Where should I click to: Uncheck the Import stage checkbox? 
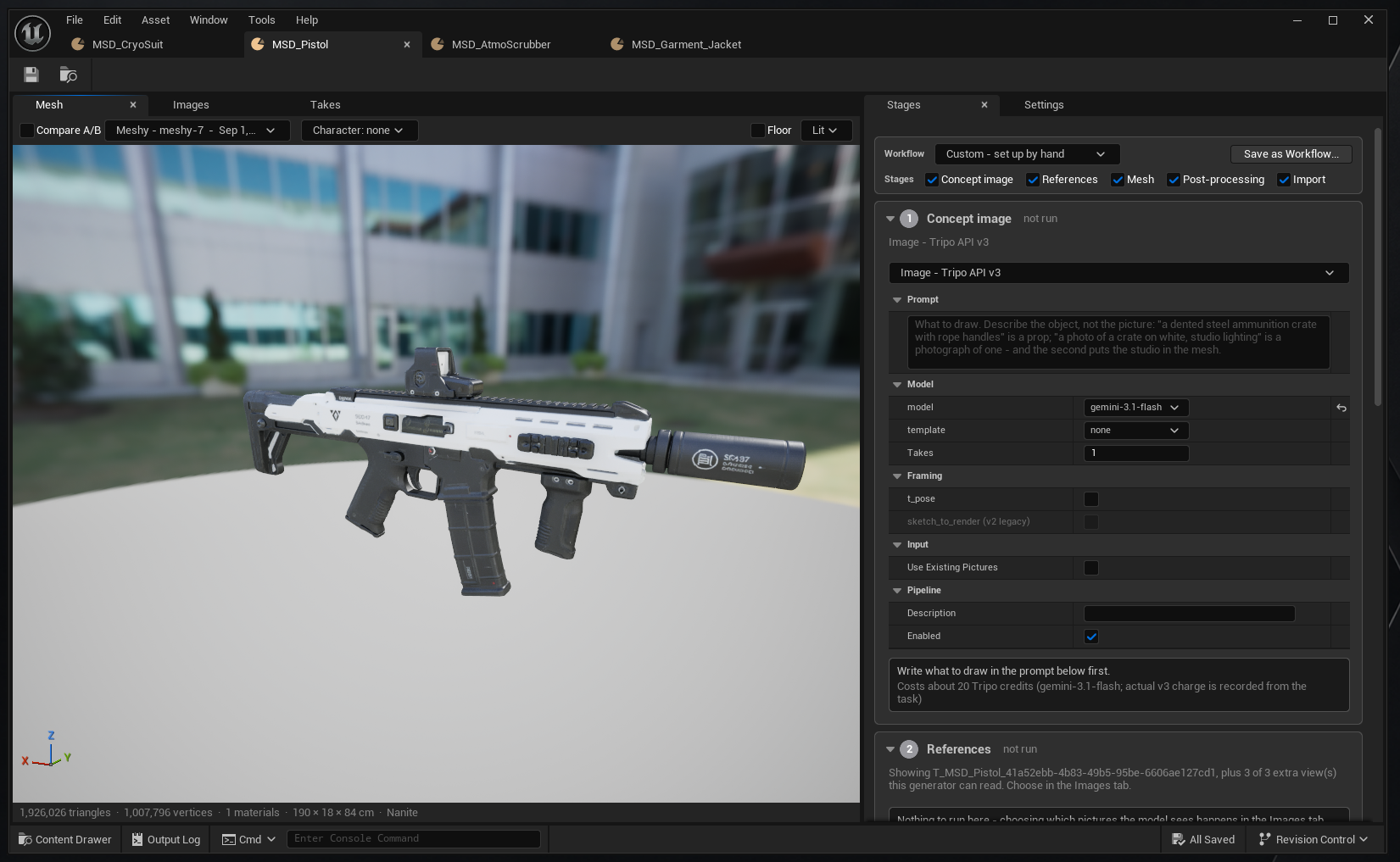point(1284,180)
